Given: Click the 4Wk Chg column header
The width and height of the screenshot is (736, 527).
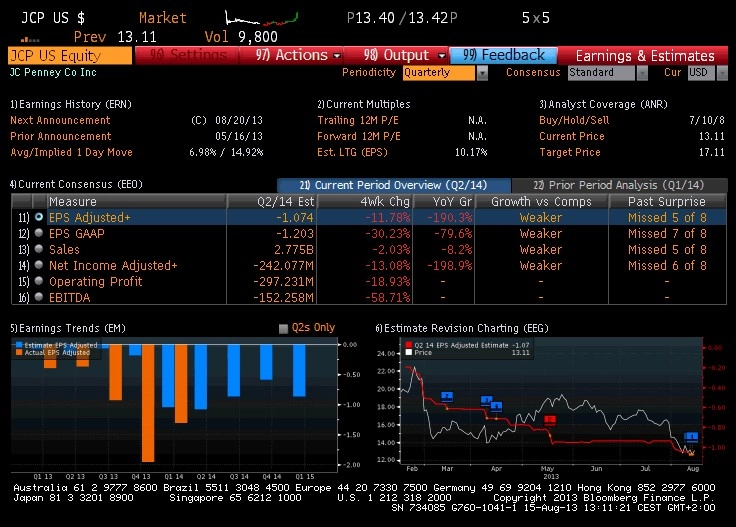Looking at the screenshot, I should (365, 201).
